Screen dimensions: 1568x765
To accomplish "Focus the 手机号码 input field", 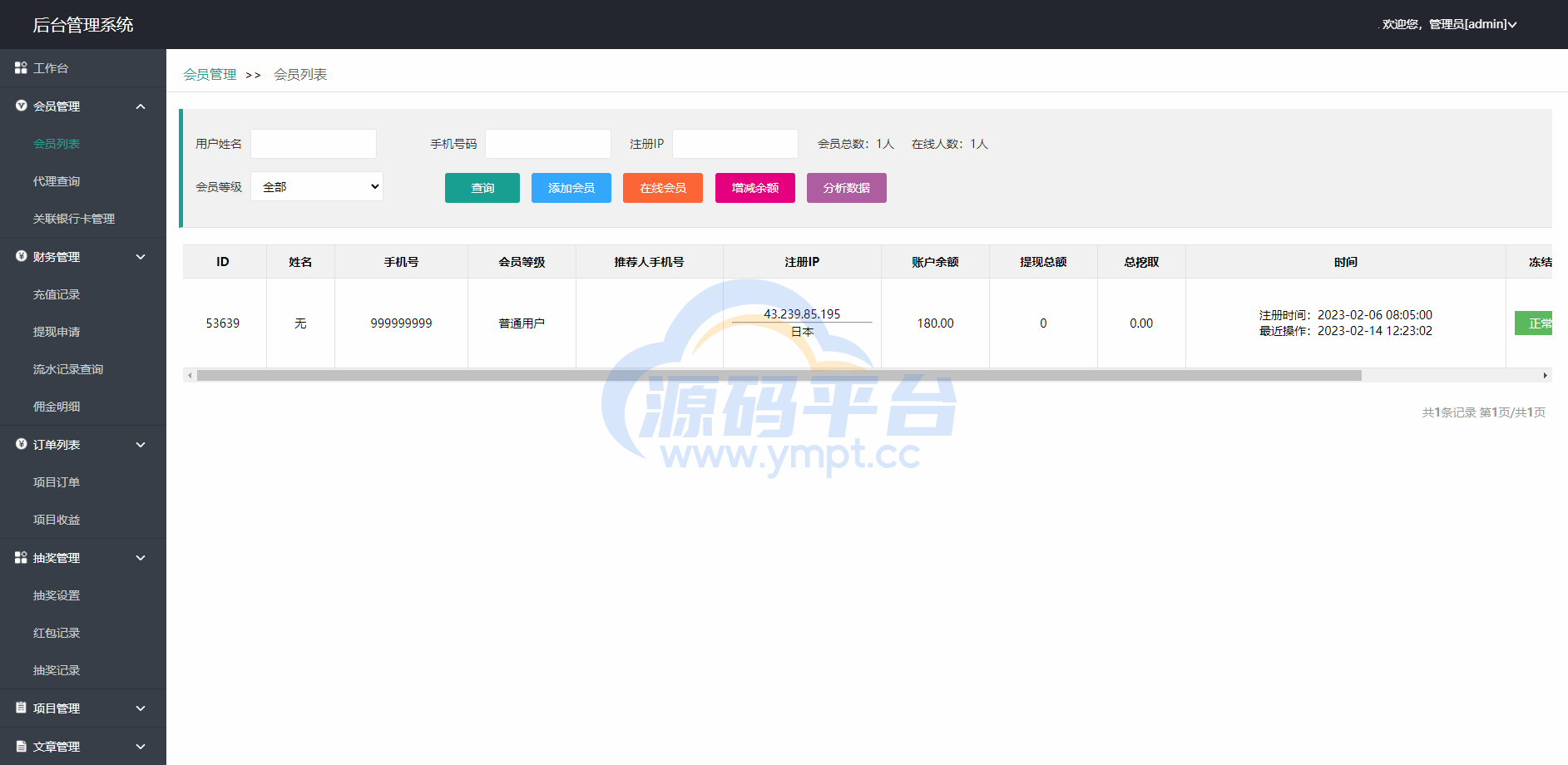I will 548,144.
